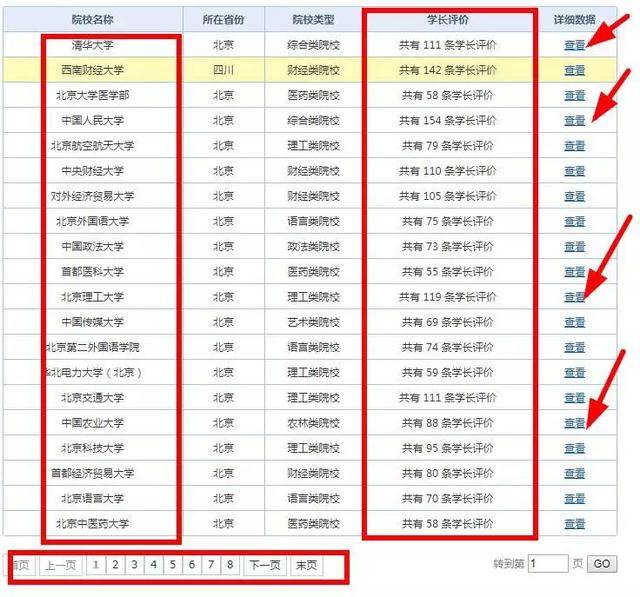
Task: Open 查看 link for 清华大学
Action: click(574, 45)
